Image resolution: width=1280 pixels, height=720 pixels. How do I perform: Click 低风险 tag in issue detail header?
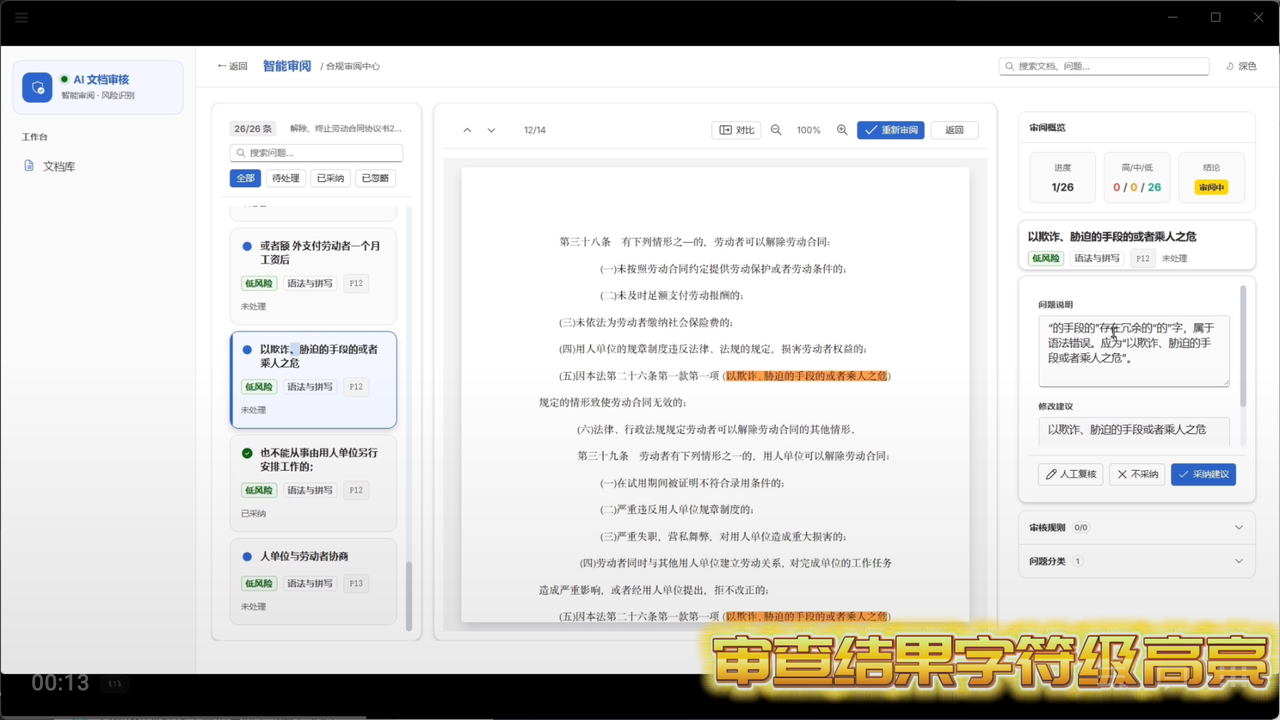[1046, 258]
